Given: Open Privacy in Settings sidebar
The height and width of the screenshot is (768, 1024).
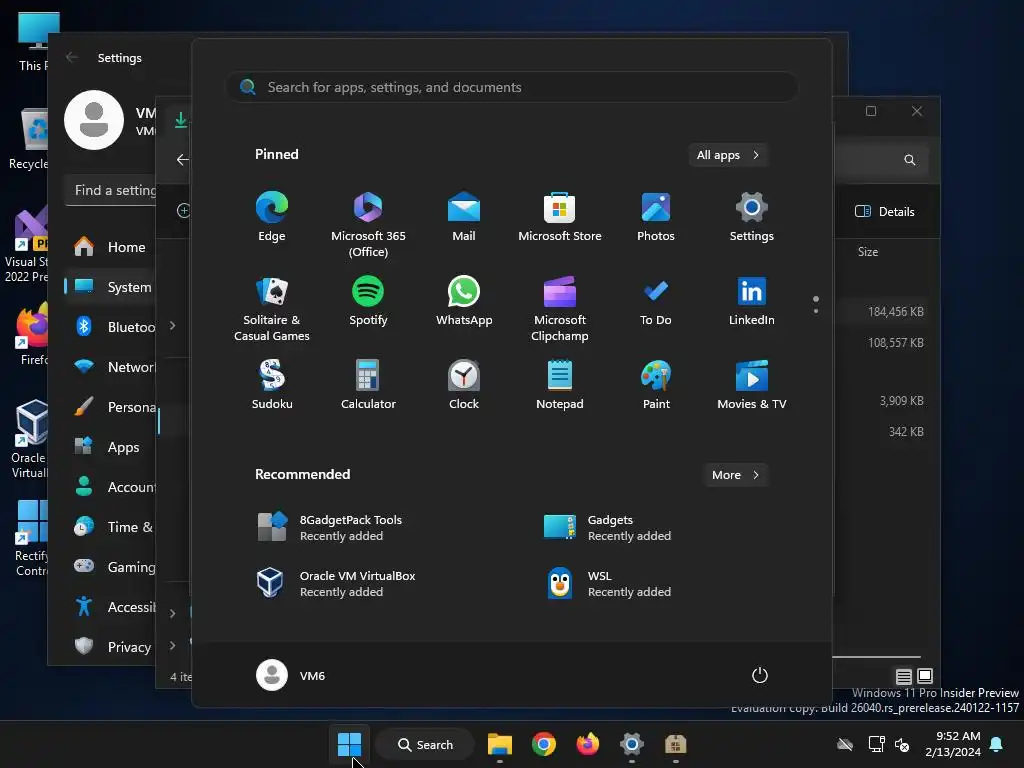Looking at the screenshot, I should [x=110, y=647].
